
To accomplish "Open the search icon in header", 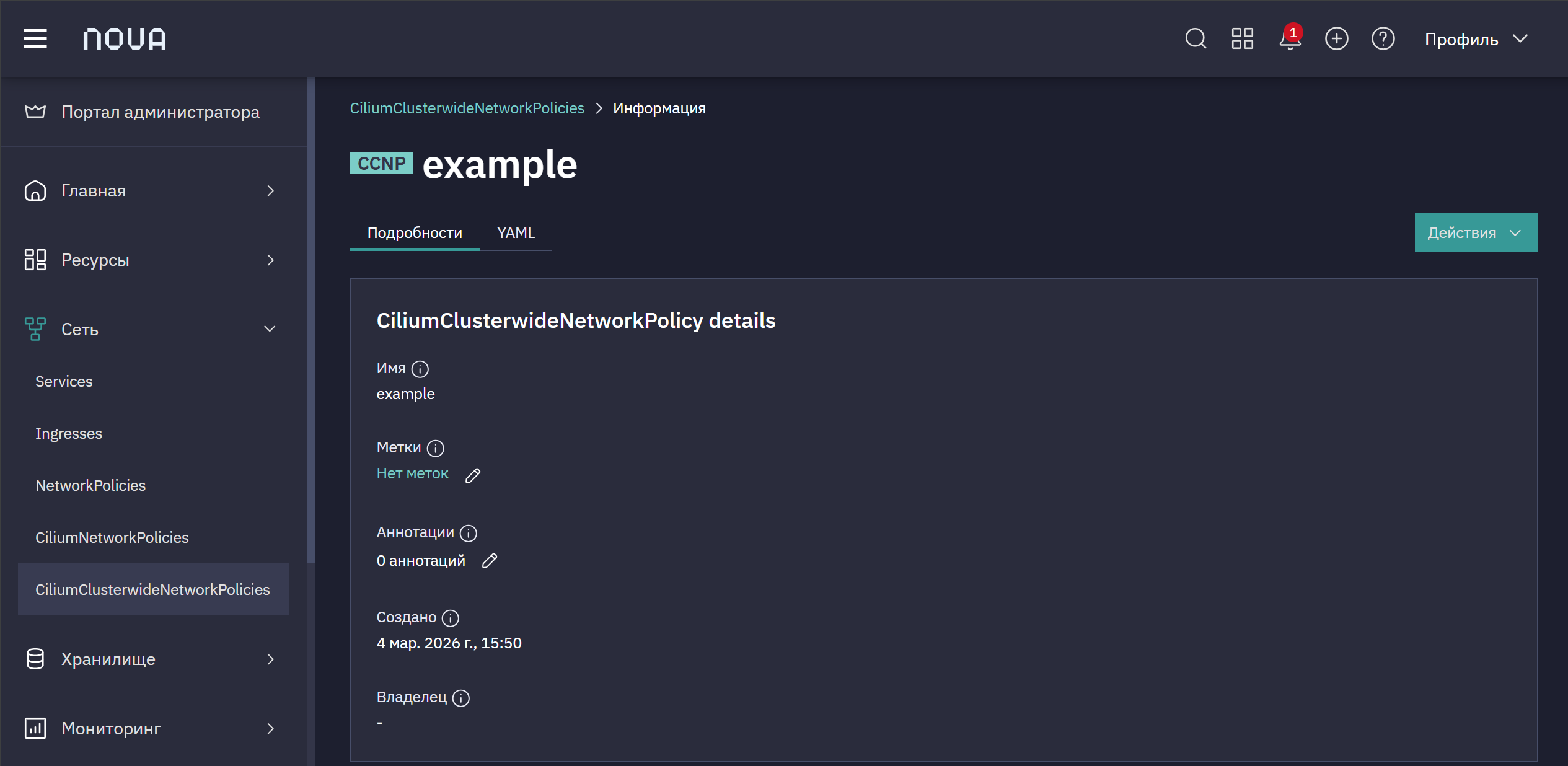I will (x=1196, y=38).
